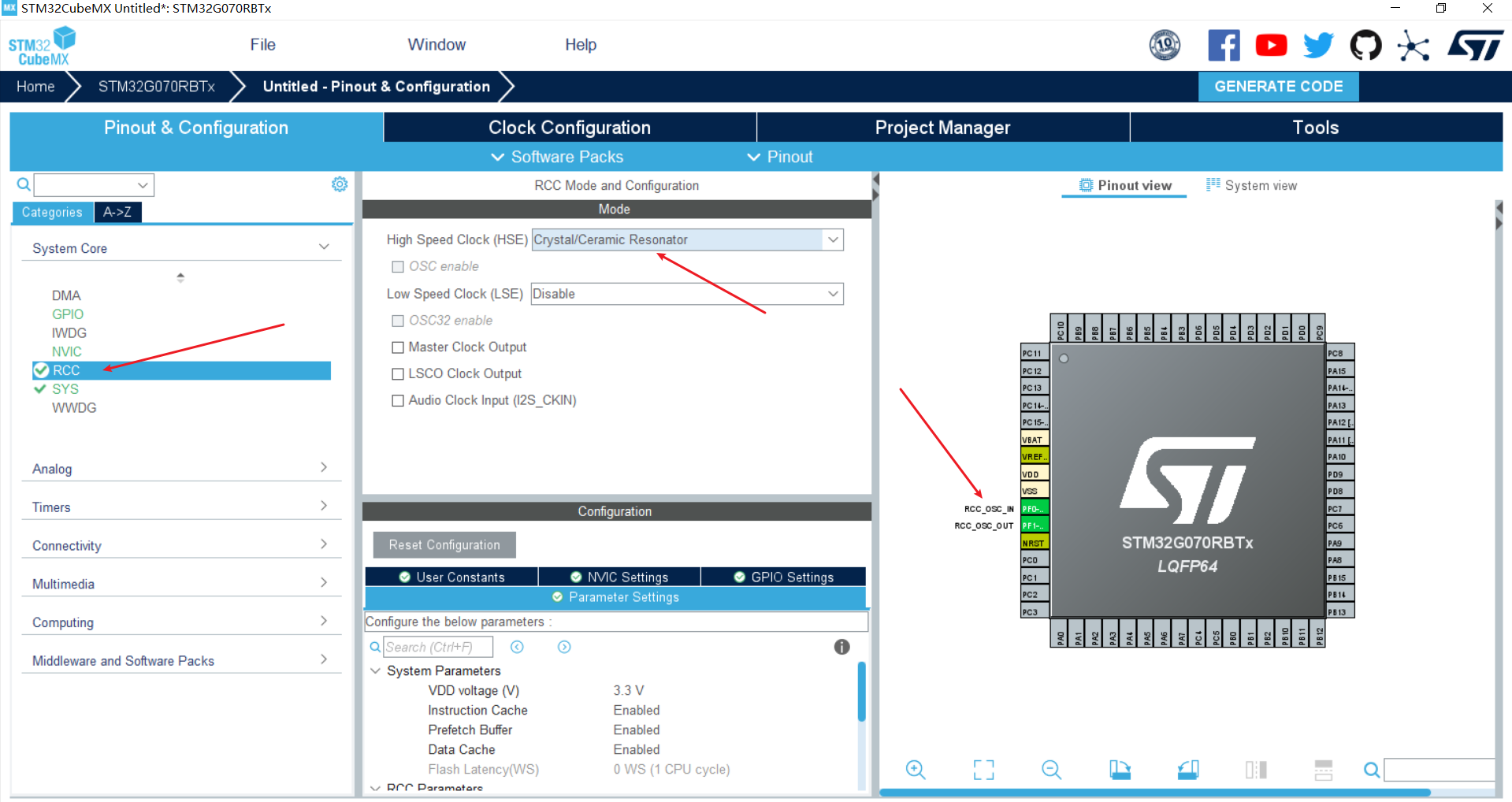Check Audio Clock Input (I2S_CKIN)
Viewport: 1512px width, 802px height.
click(x=398, y=401)
